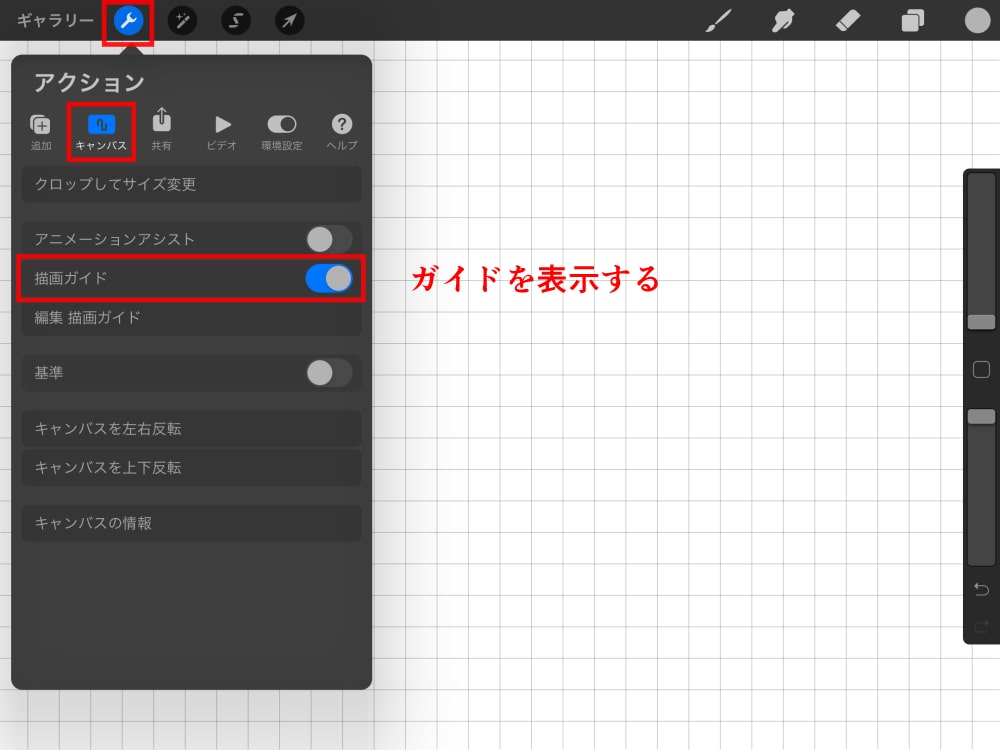Image resolution: width=1000 pixels, height=750 pixels.
Task: Select the Transform arrow tool
Action: pos(289,20)
